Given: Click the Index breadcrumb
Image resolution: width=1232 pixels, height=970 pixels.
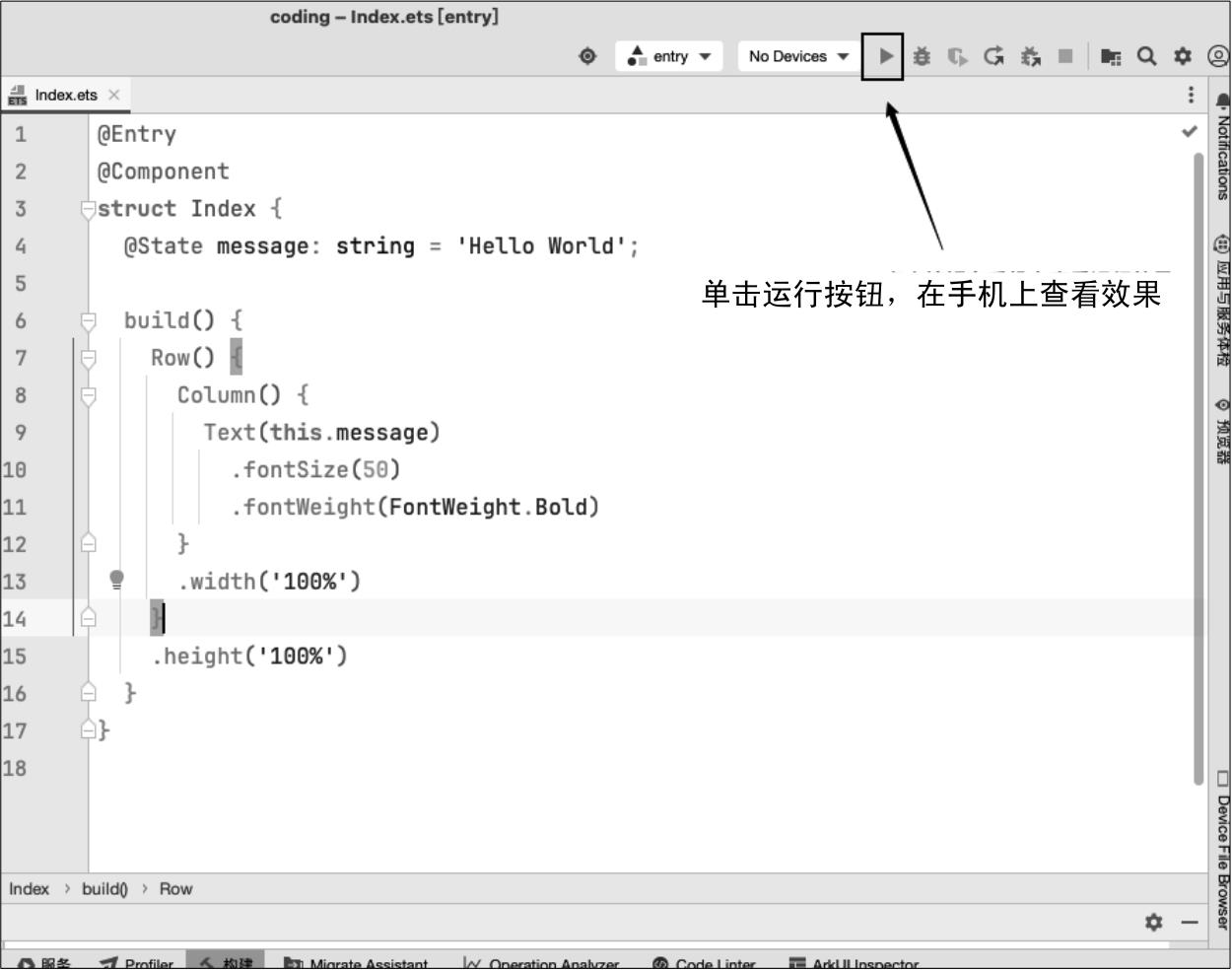Looking at the screenshot, I should [29, 889].
